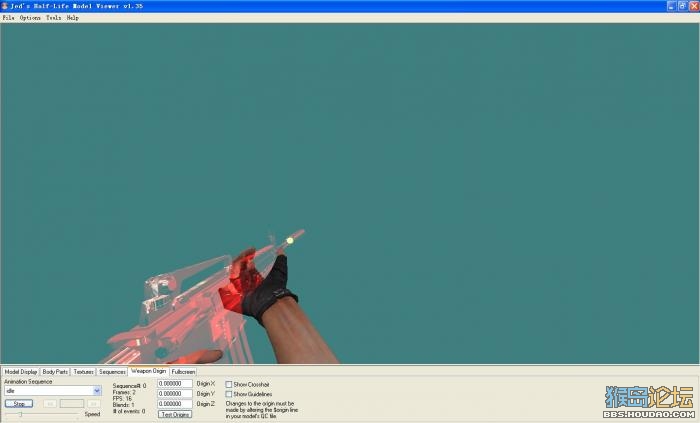Click the '# of events: 0' text
700x423 pixels.
pyautogui.click(x=129, y=411)
